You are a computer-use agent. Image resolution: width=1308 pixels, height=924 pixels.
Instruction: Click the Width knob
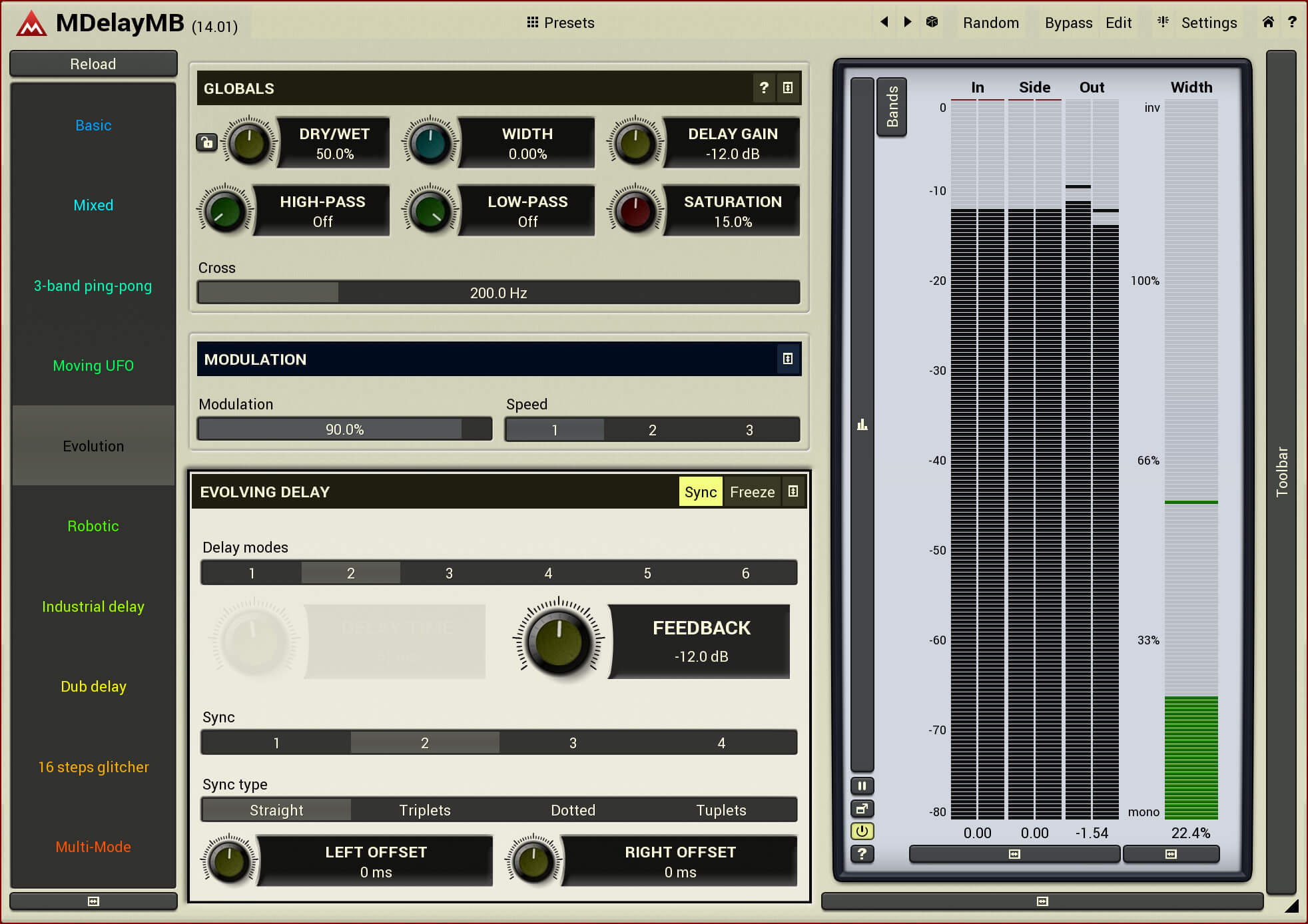point(430,142)
